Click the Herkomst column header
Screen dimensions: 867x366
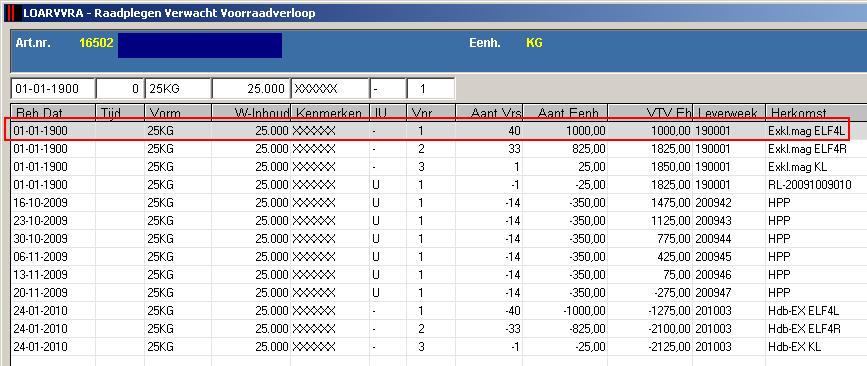[x=816, y=112]
